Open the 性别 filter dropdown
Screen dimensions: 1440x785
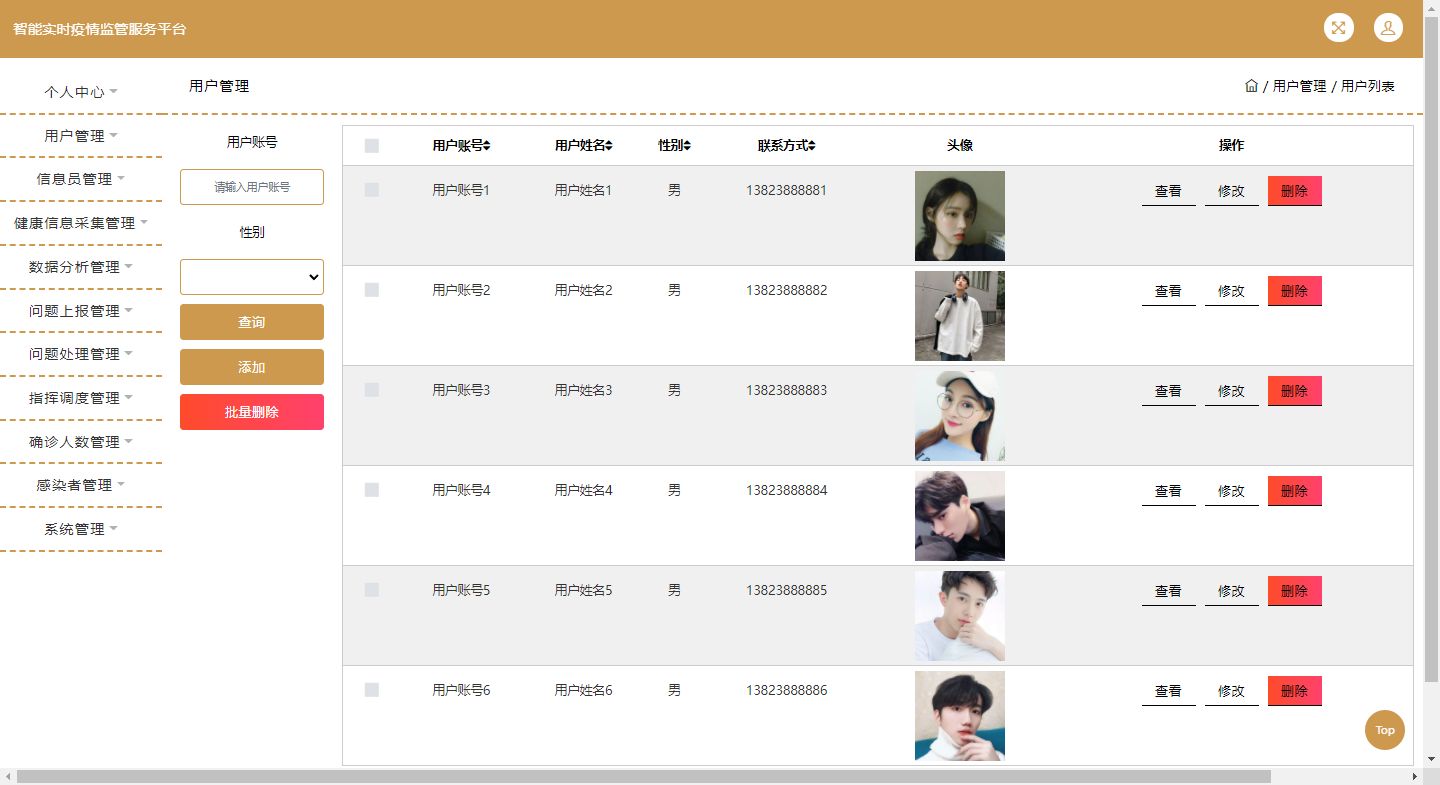(x=252, y=277)
